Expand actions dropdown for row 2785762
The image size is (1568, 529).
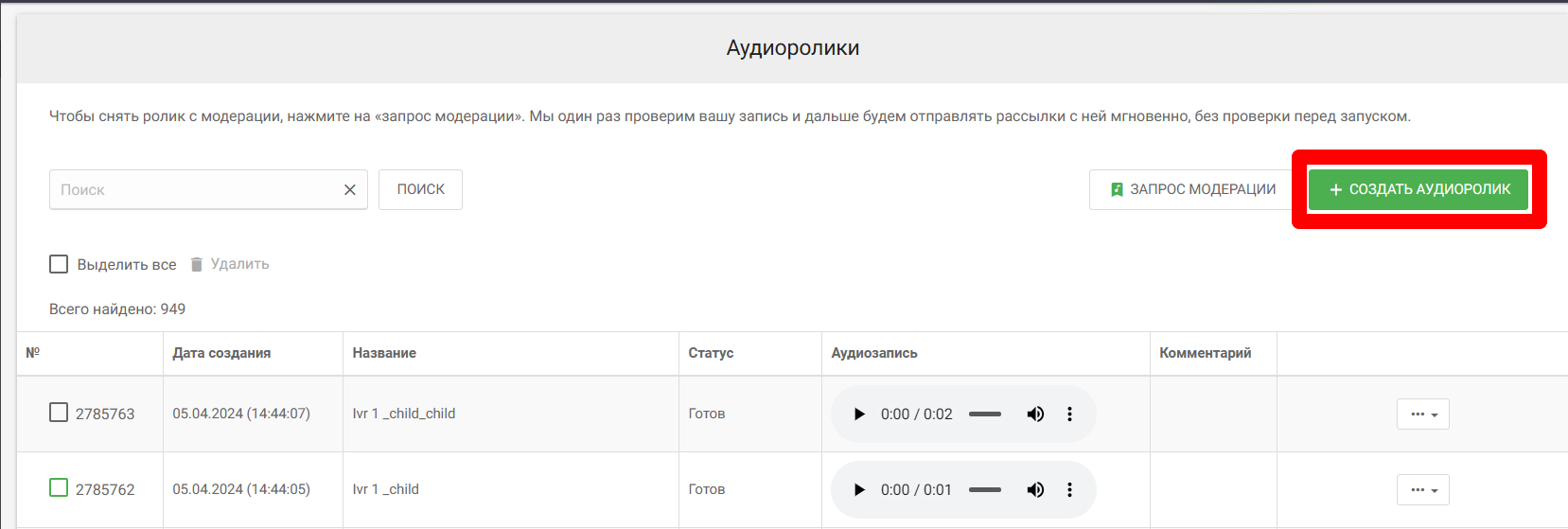point(1422,490)
